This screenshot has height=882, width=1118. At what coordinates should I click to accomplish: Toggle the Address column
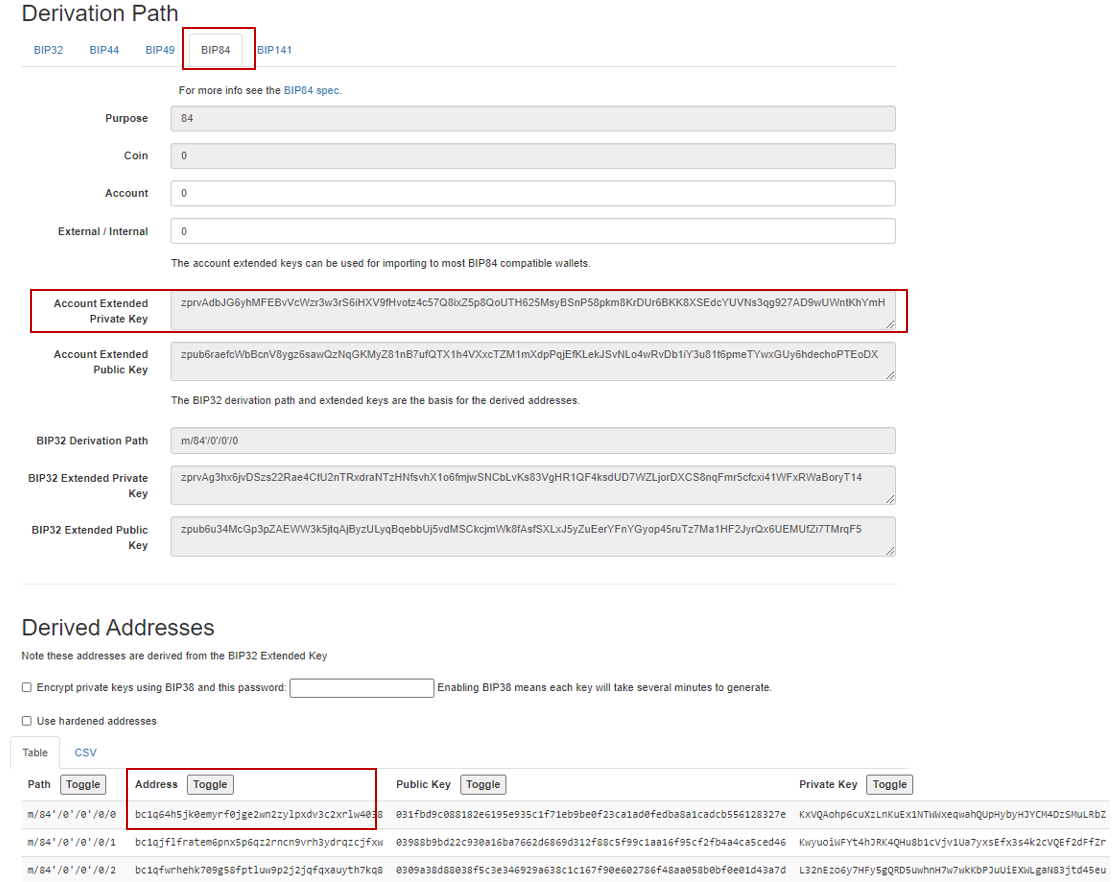click(x=210, y=784)
